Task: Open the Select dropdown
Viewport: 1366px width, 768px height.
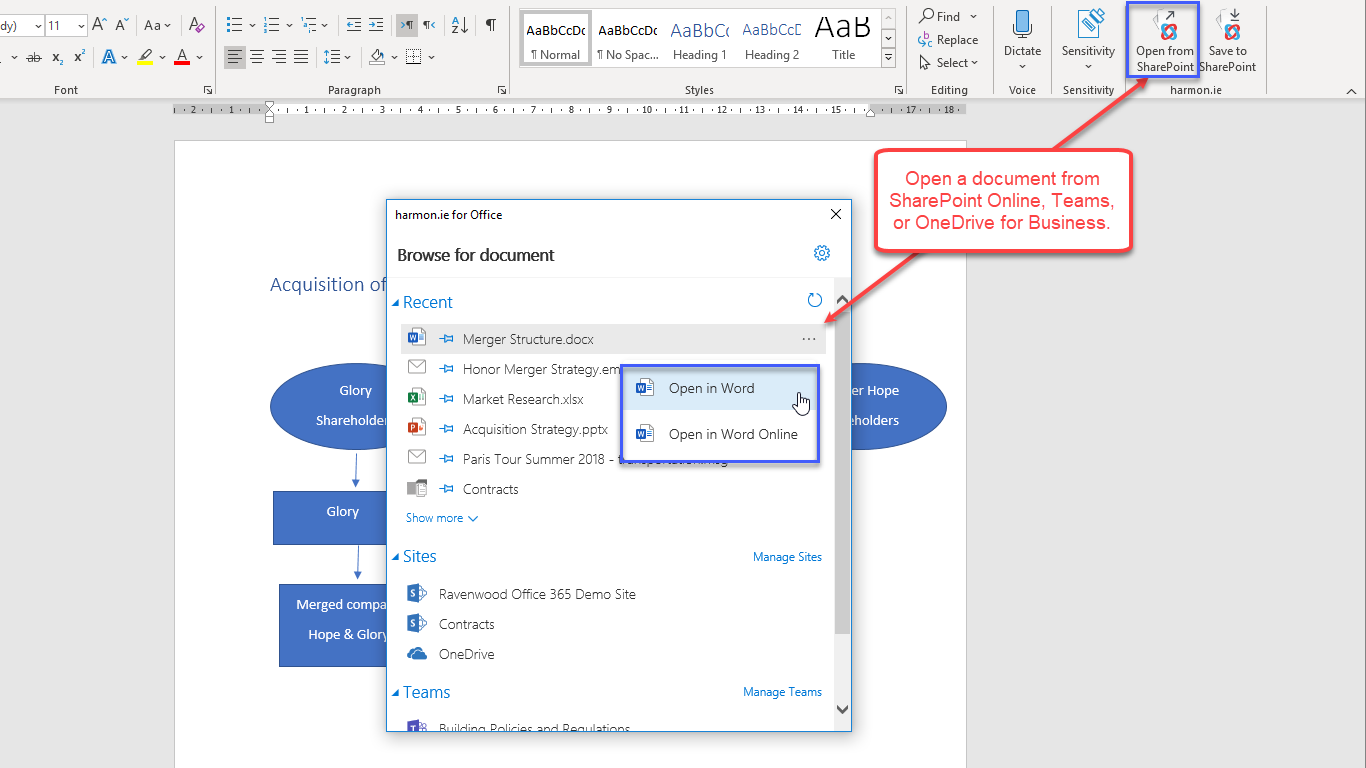Action: point(948,63)
